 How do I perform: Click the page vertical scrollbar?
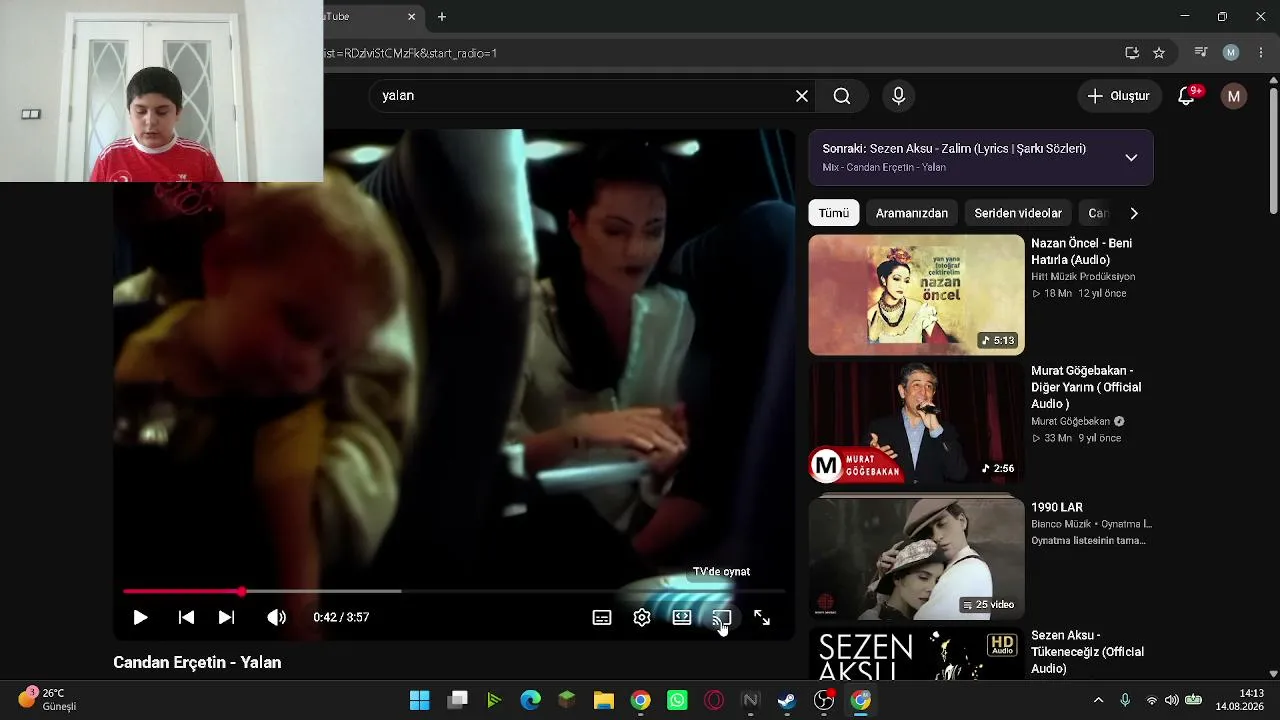pyautogui.click(x=1273, y=150)
